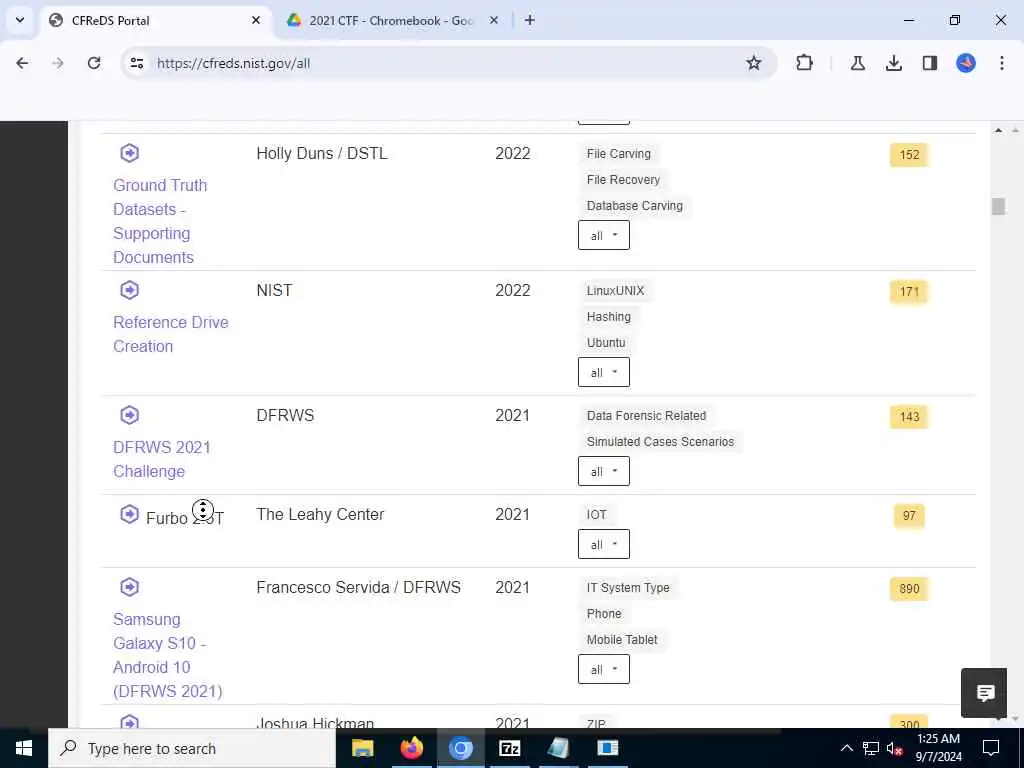
Task: Expand the 'all' dropdown in Samsung Galaxy row
Action: click(x=603, y=669)
